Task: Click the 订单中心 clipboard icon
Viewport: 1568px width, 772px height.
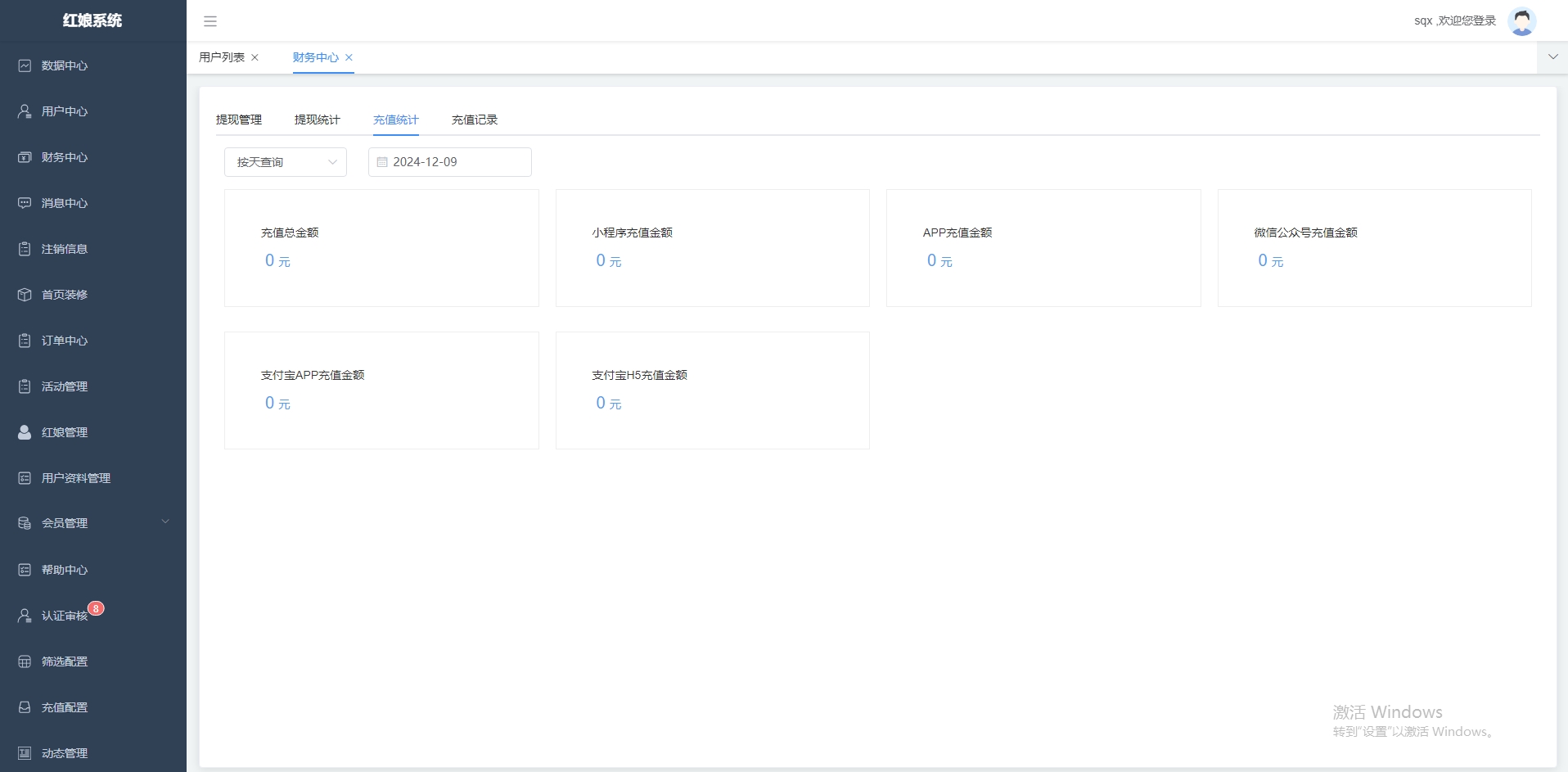Action: point(25,341)
